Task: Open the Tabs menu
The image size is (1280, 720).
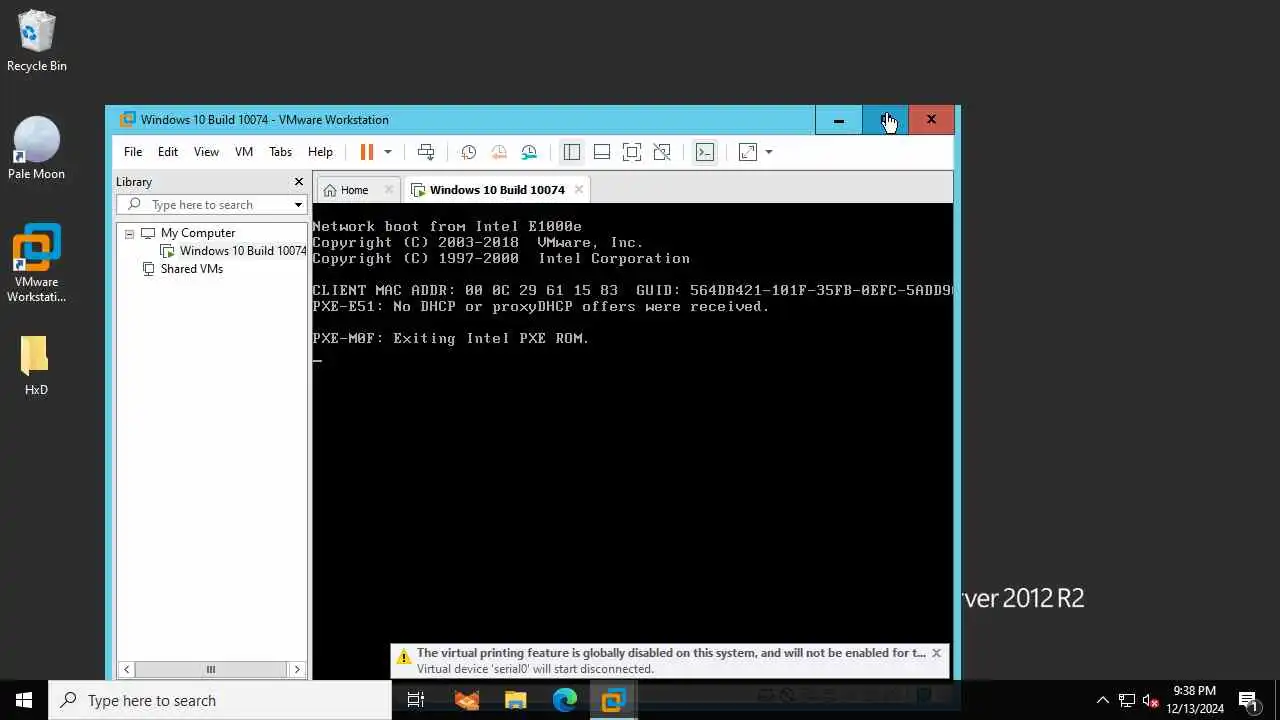Action: (x=281, y=152)
